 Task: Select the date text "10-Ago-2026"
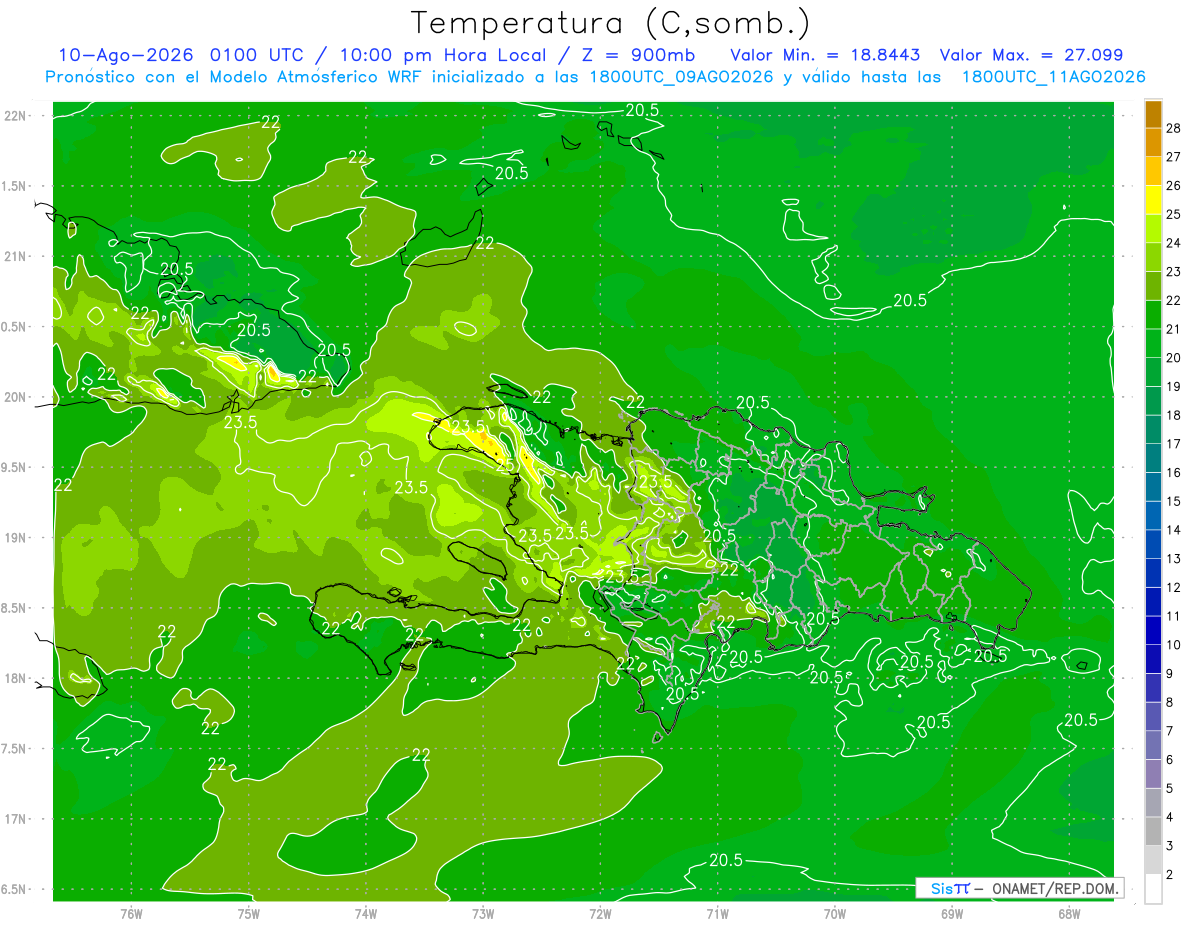[x=126, y=55]
